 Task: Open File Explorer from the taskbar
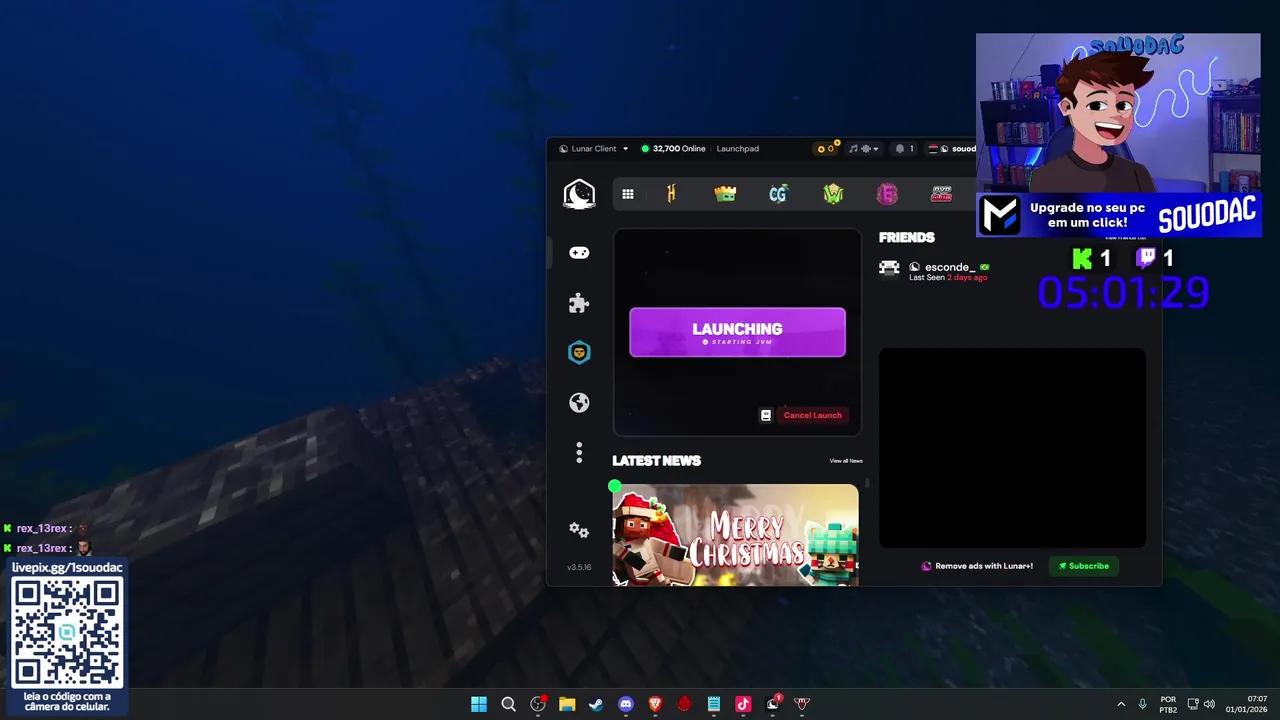pyautogui.click(x=567, y=704)
